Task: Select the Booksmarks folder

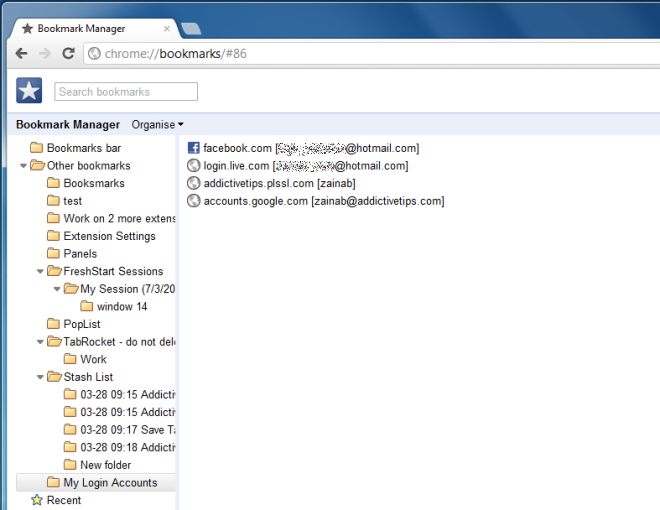Action: tap(94, 183)
